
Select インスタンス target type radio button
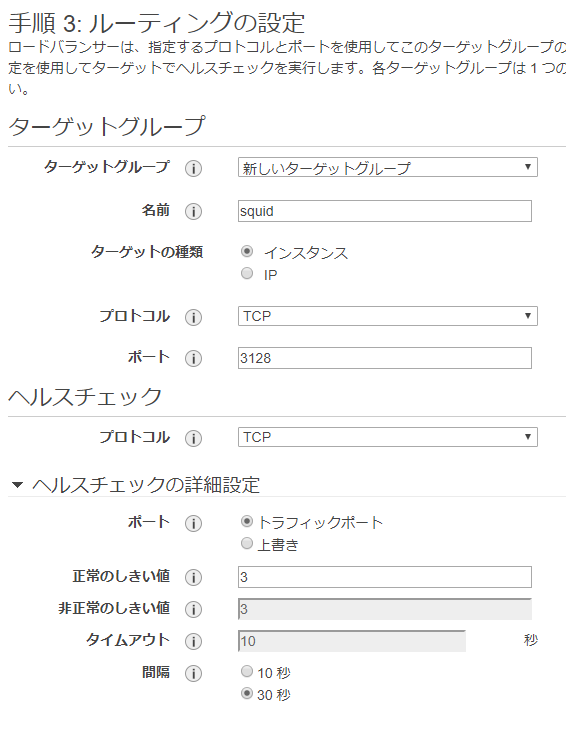pos(247,251)
